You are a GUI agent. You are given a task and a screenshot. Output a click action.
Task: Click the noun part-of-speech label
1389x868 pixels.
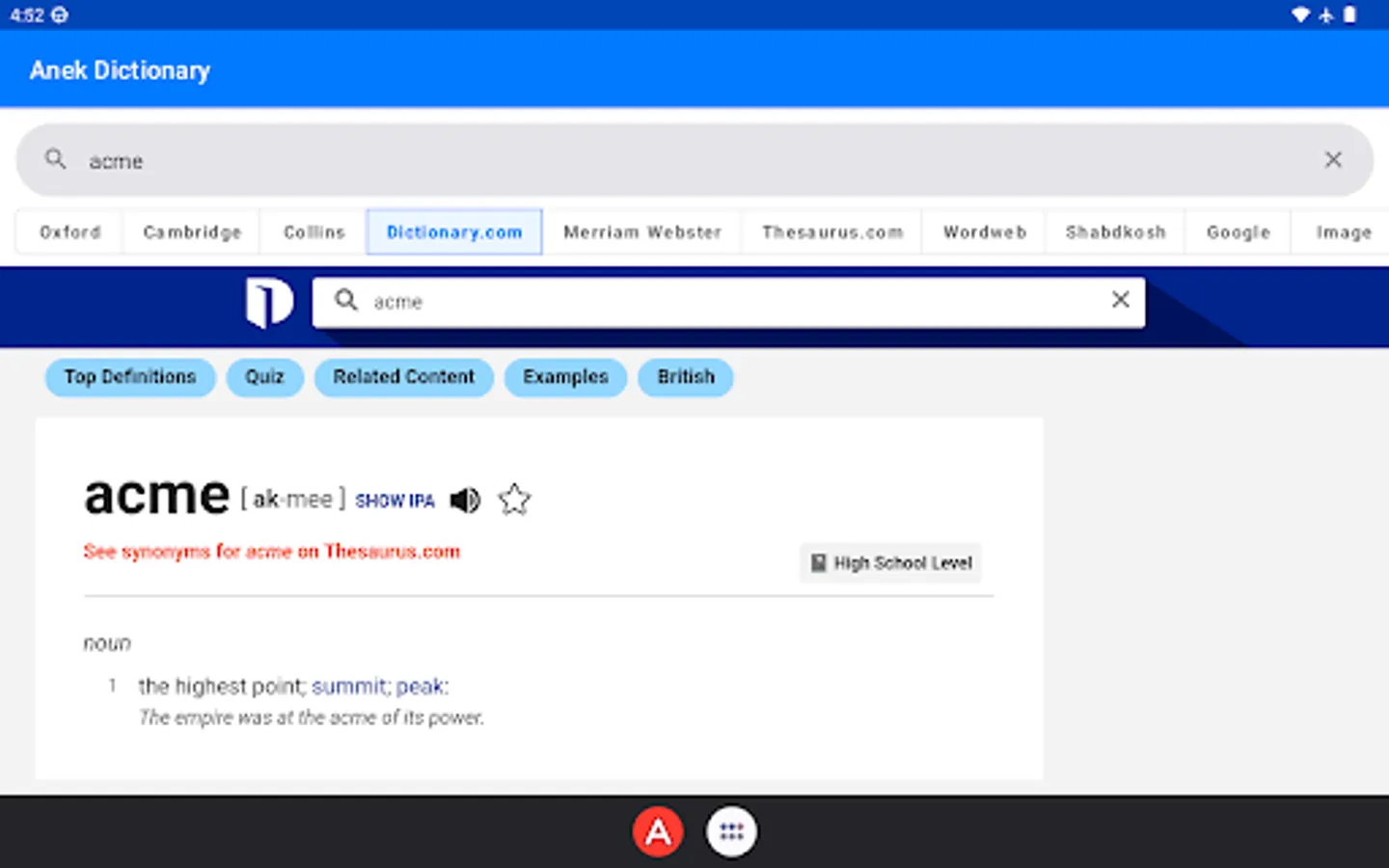point(107,643)
